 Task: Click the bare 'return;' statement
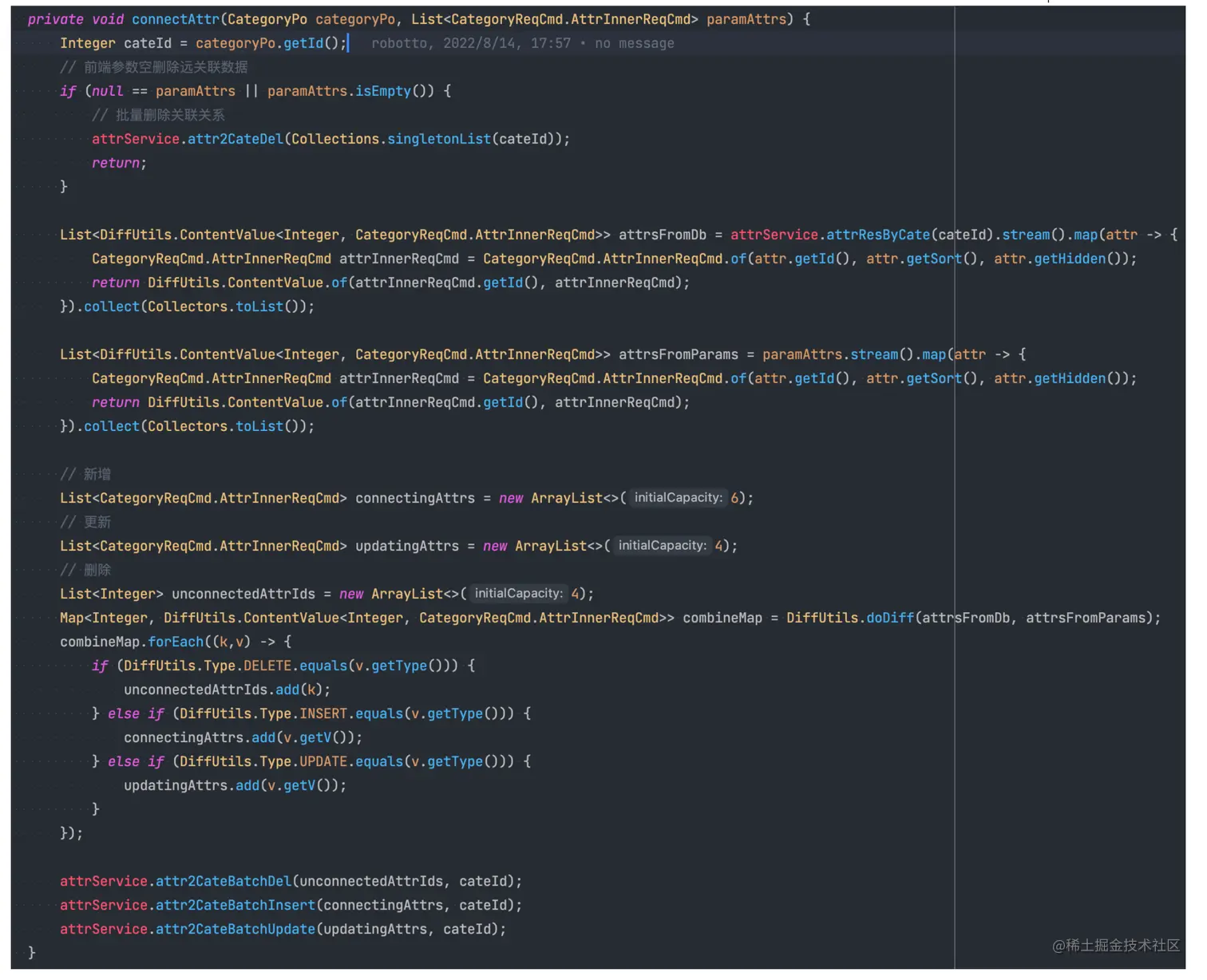[x=120, y=163]
